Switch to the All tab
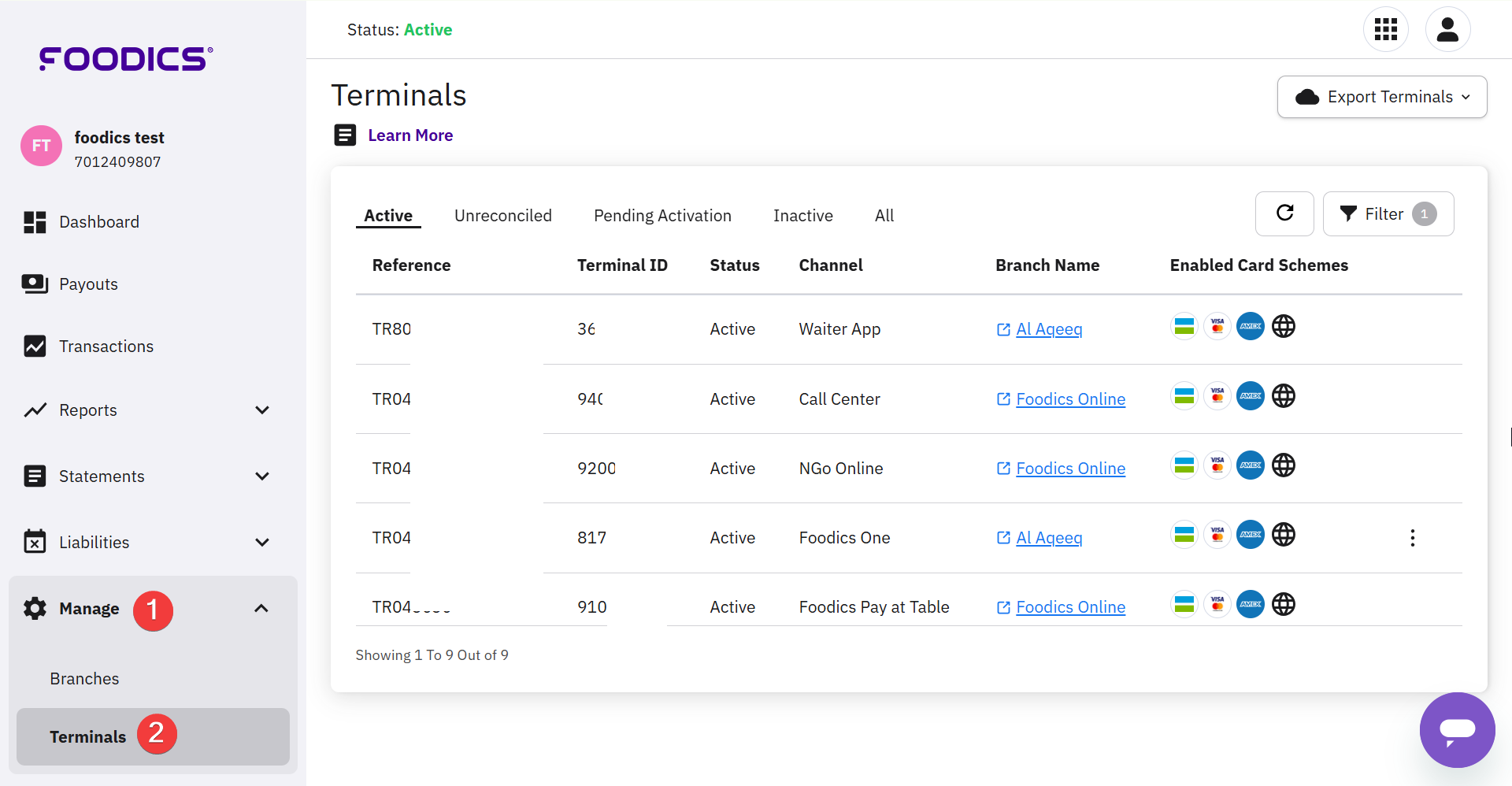The height and width of the screenshot is (786, 1512). coord(884,216)
